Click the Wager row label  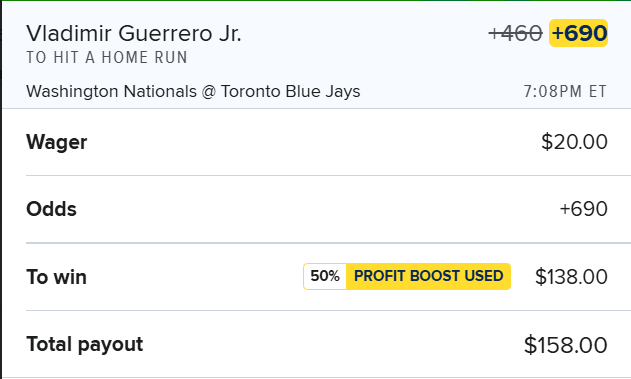(x=56, y=142)
